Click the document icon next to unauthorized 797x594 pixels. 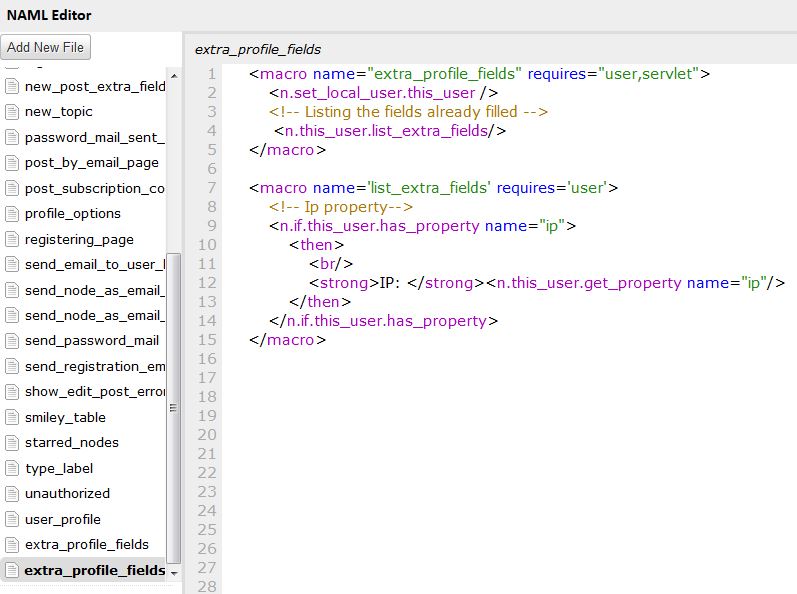(12, 493)
